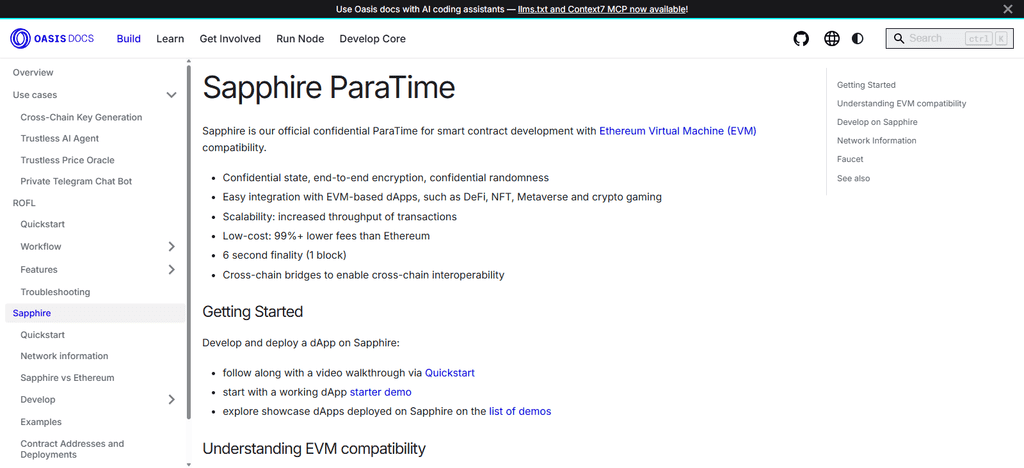Open the Get Involved menu
This screenshot has height=468, width=1024.
click(230, 39)
